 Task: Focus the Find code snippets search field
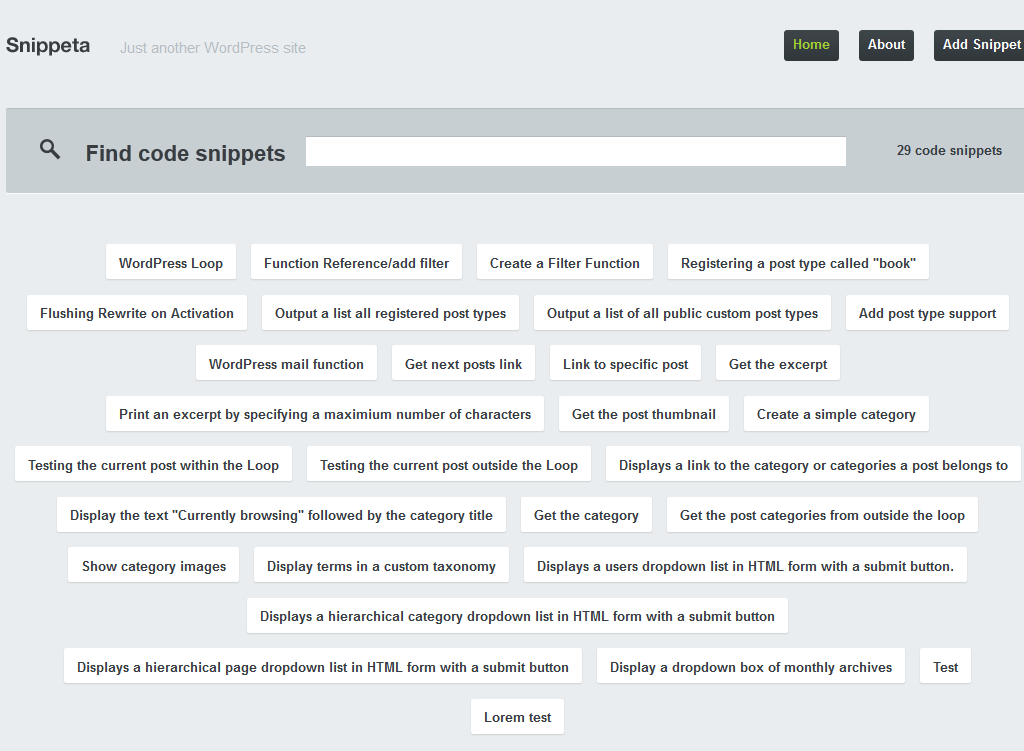point(575,152)
